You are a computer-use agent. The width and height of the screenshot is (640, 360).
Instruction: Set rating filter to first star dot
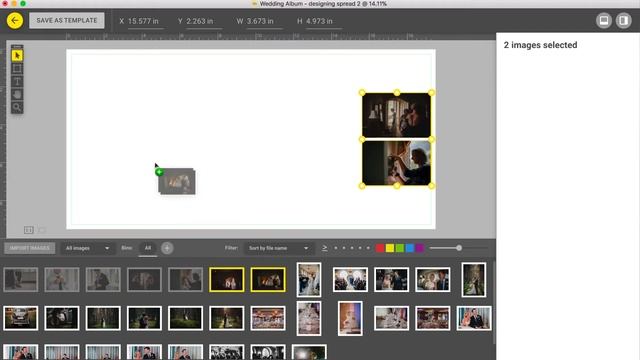[336, 248]
